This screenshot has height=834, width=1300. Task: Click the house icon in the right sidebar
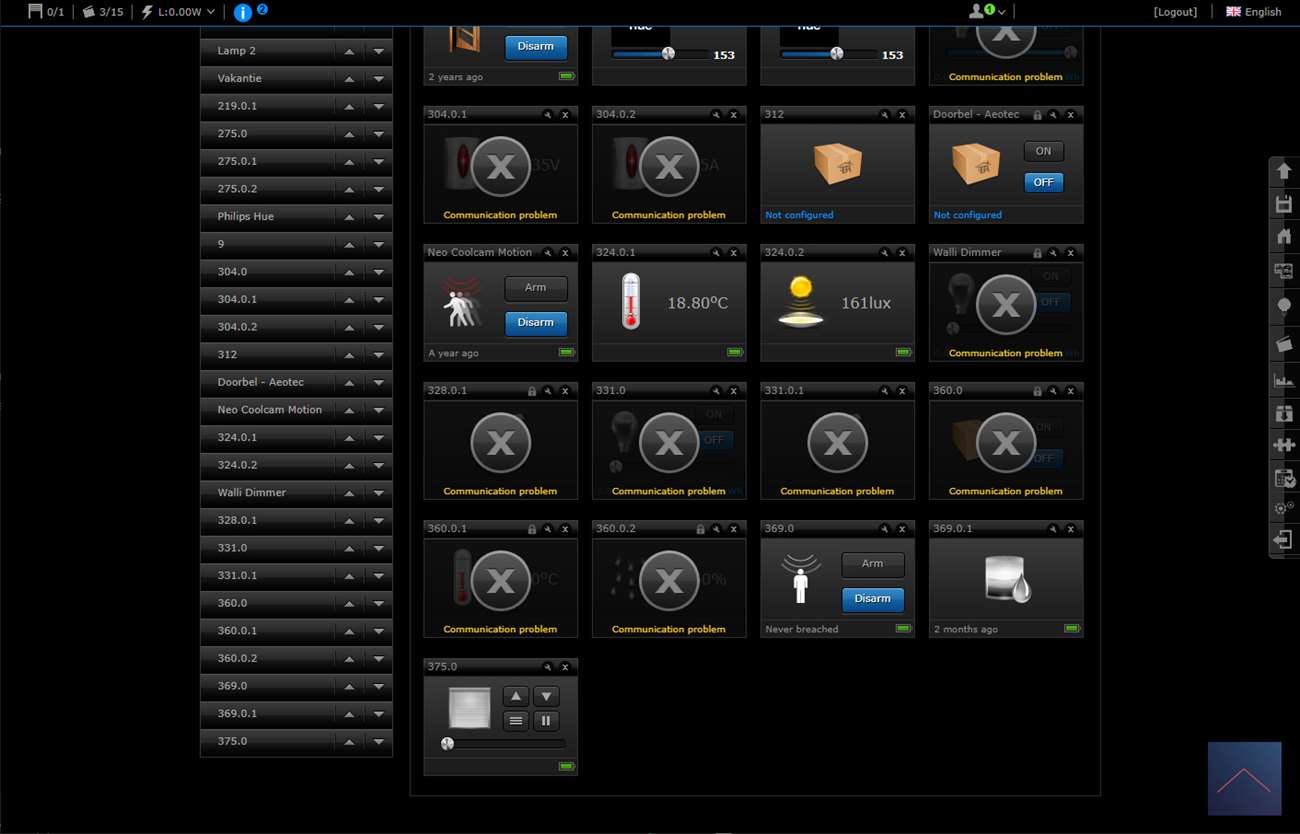click(x=1284, y=237)
